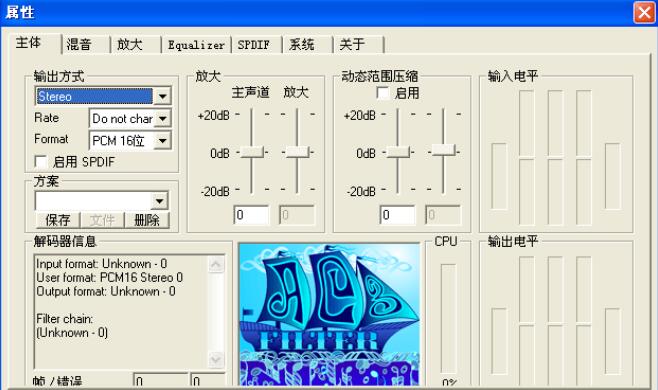Click the AC3 Filter ship logo image
Image resolution: width=658 pixels, height=390 pixels.
coord(329,314)
